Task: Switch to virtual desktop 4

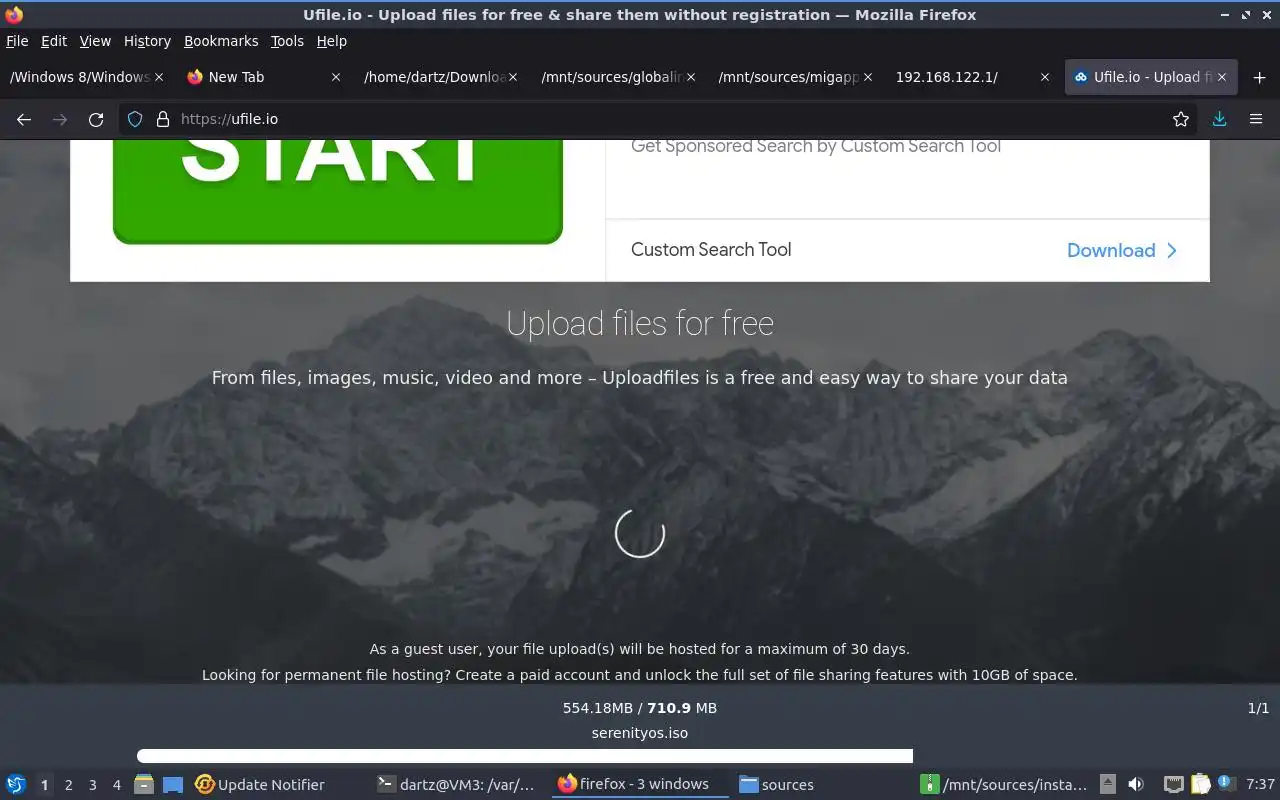Action: 116,785
